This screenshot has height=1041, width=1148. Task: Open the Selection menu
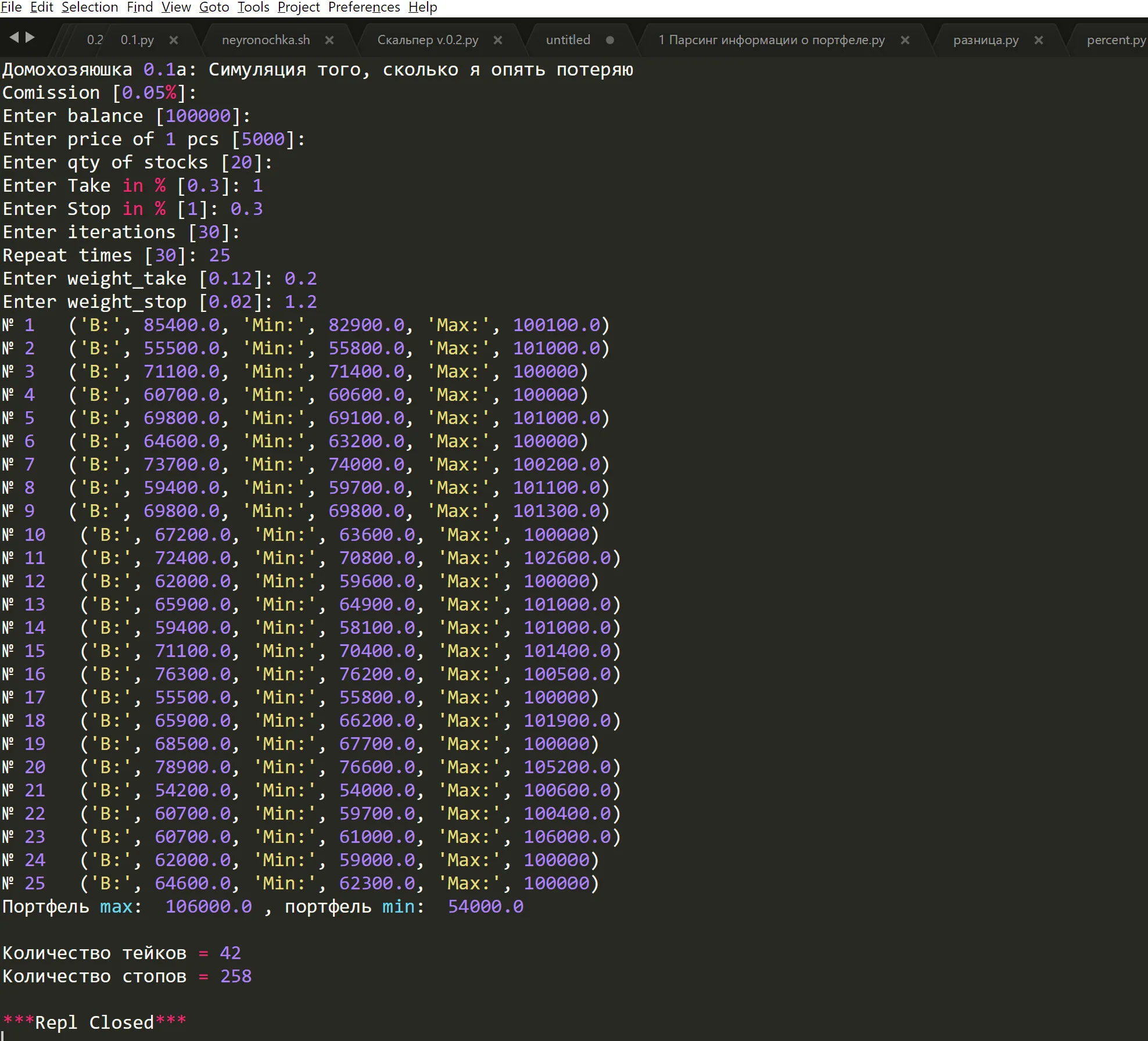point(89,7)
